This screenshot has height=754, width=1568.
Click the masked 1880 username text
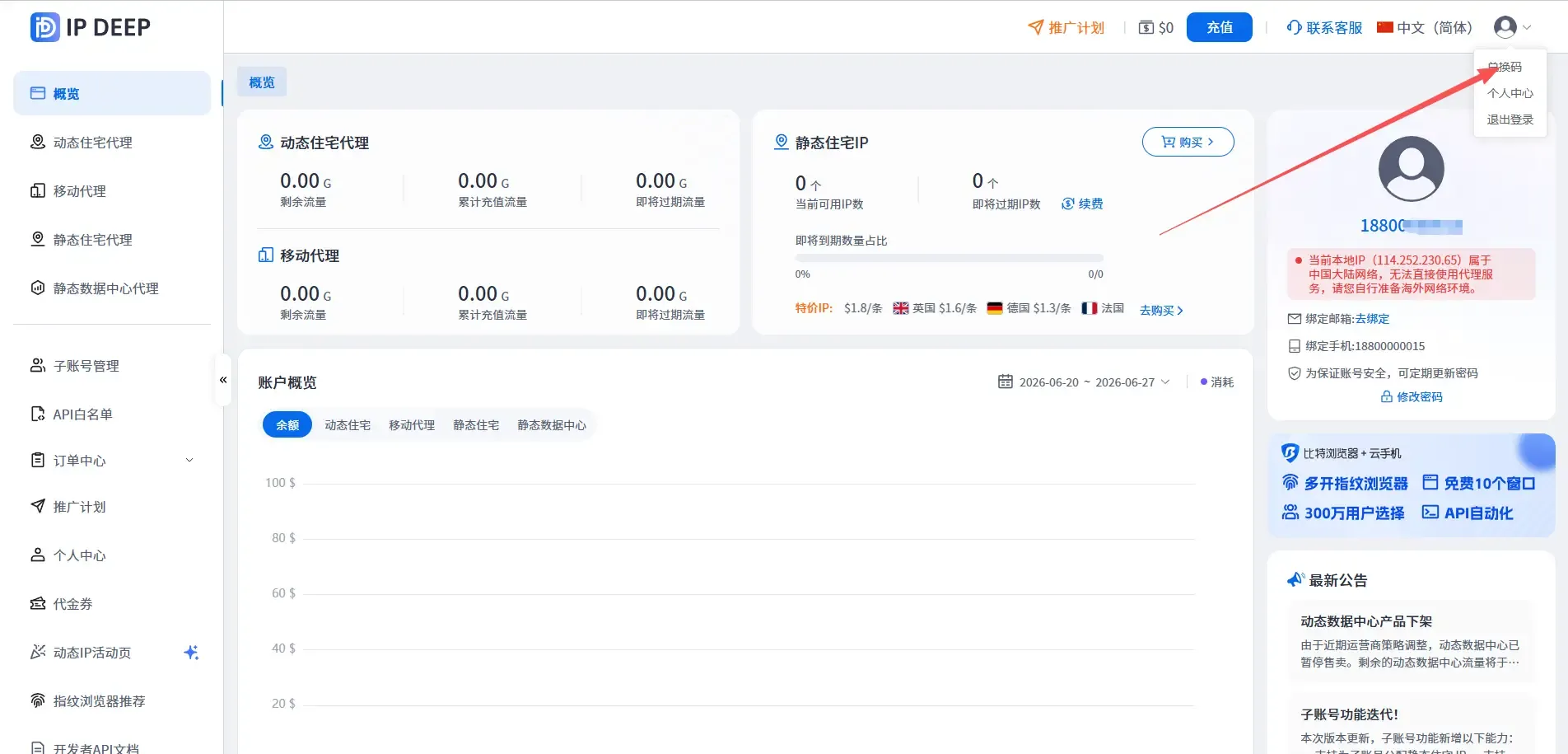click(x=1412, y=226)
